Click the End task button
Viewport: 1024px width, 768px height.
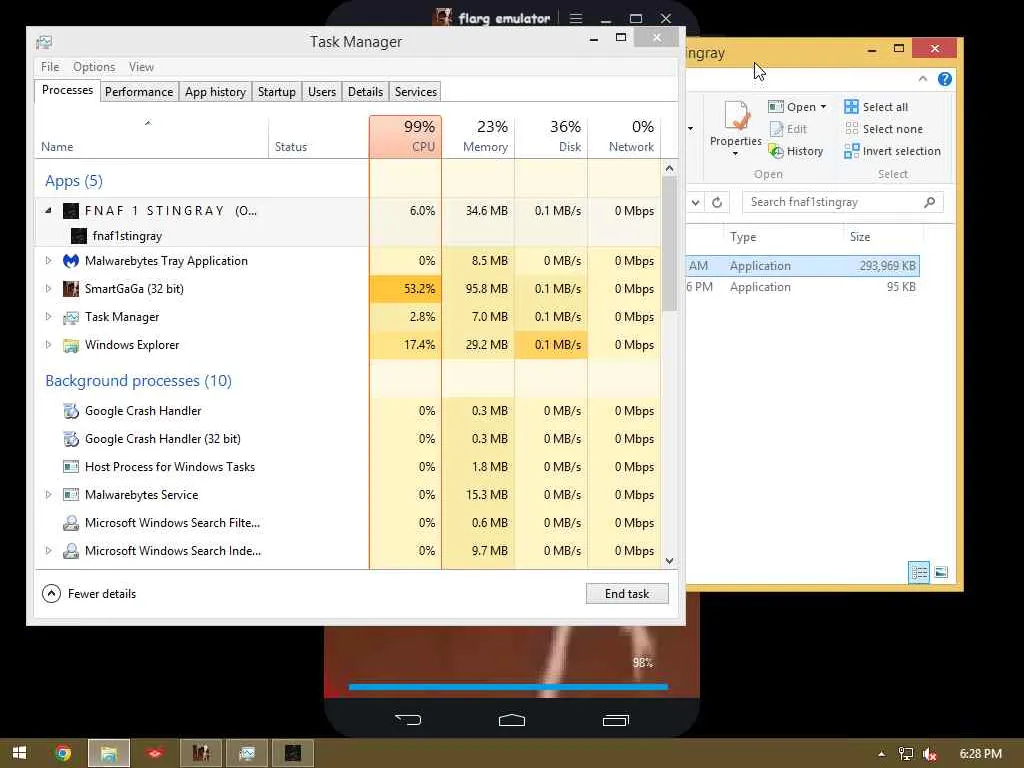click(x=627, y=594)
